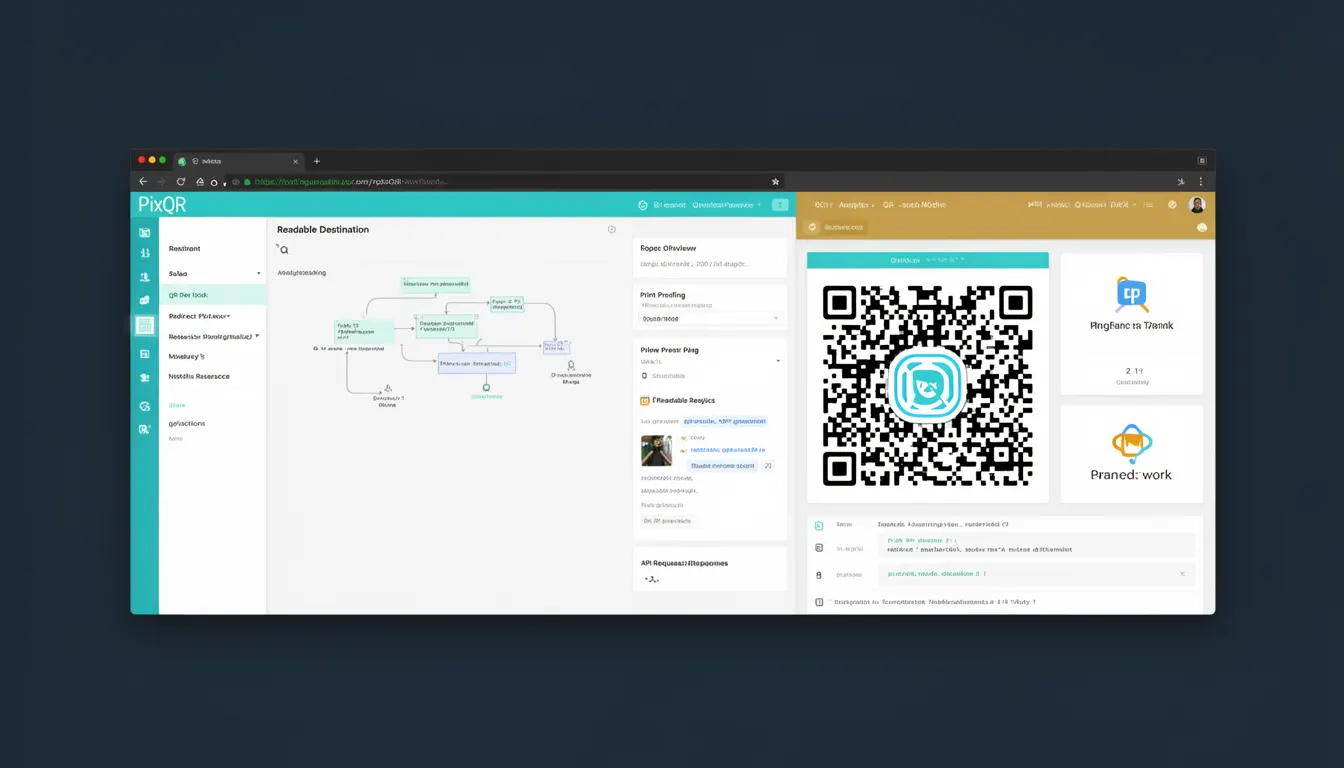Select the highlighted QR sidebar item
Viewport: 1344px width, 768px height.
coord(213,294)
